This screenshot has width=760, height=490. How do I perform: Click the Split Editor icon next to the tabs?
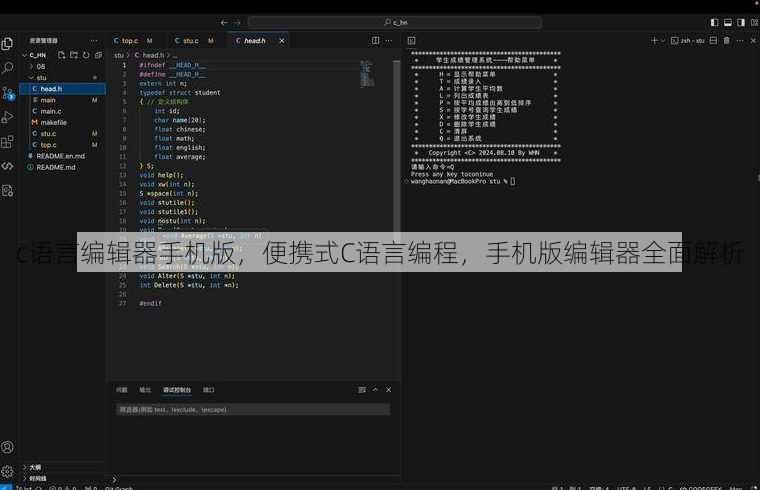click(376, 41)
